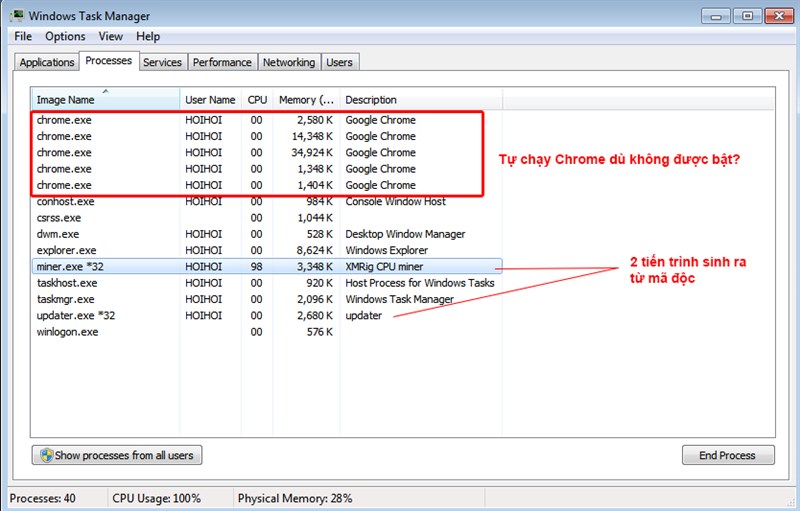
Task: Open the View menu
Action: 111,37
